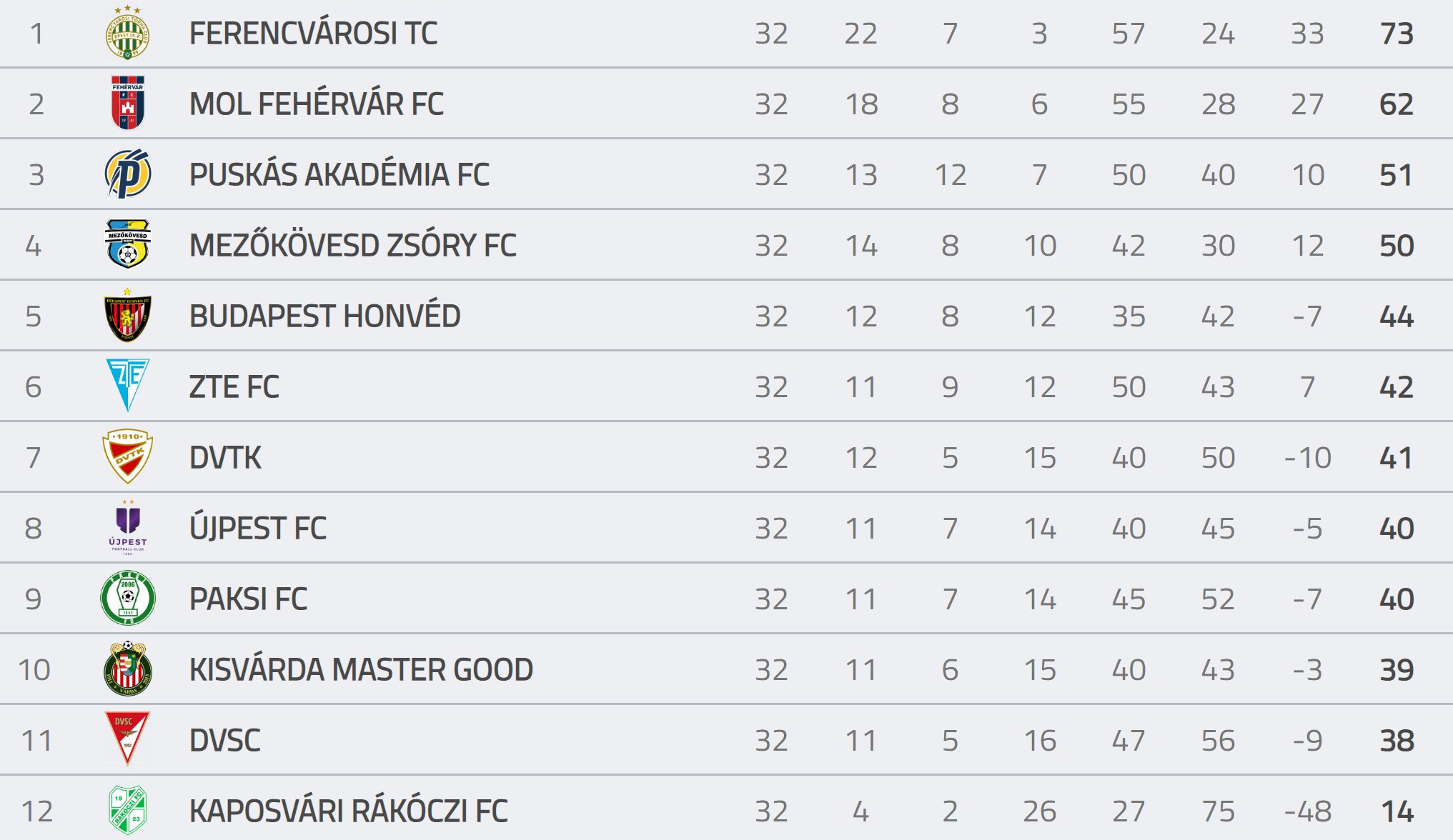
Task: Click the ZTE FC triangular logo
Action: click(128, 385)
